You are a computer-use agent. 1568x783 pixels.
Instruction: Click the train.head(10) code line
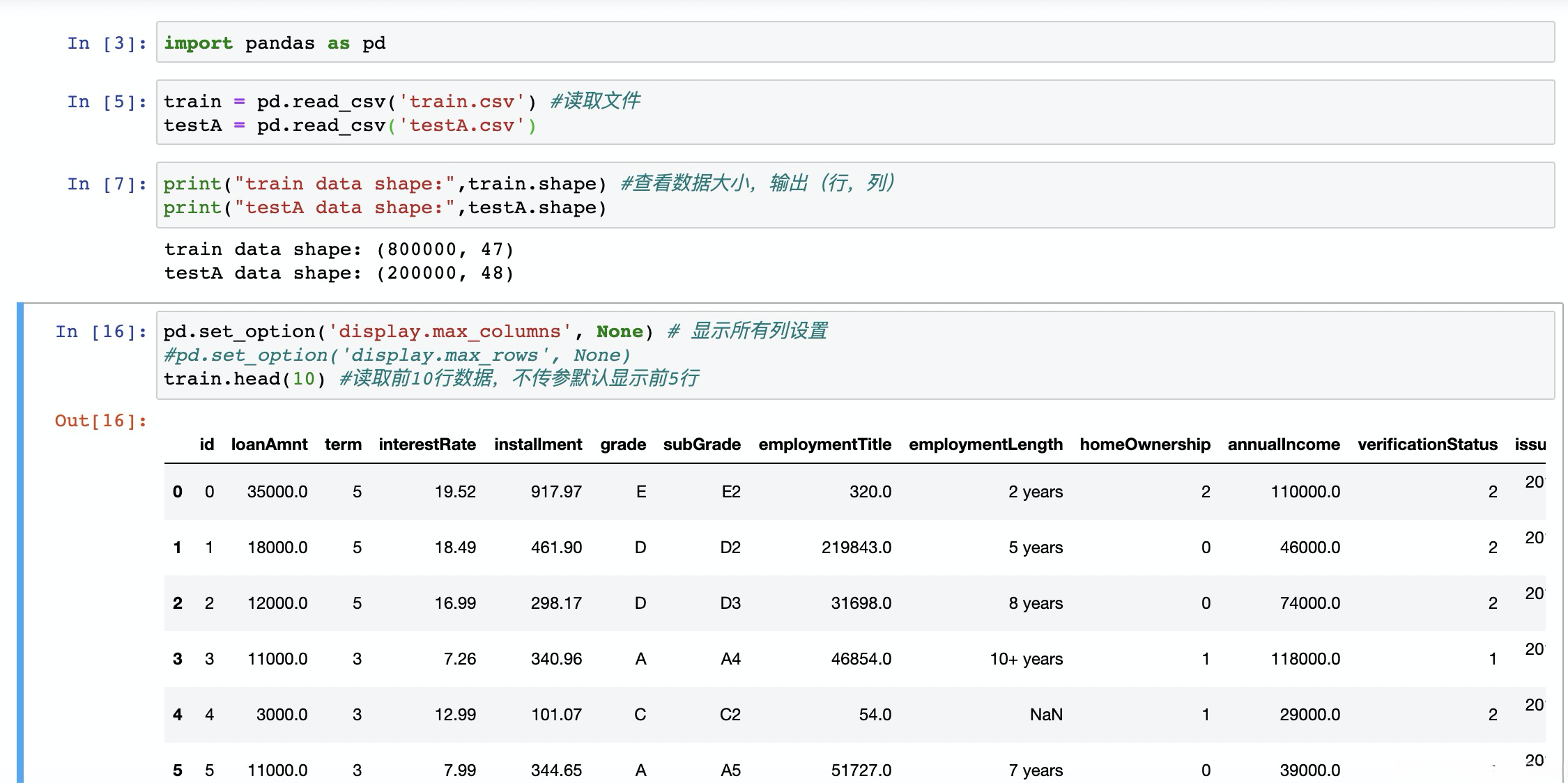pyautogui.click(x=244, y=379)
